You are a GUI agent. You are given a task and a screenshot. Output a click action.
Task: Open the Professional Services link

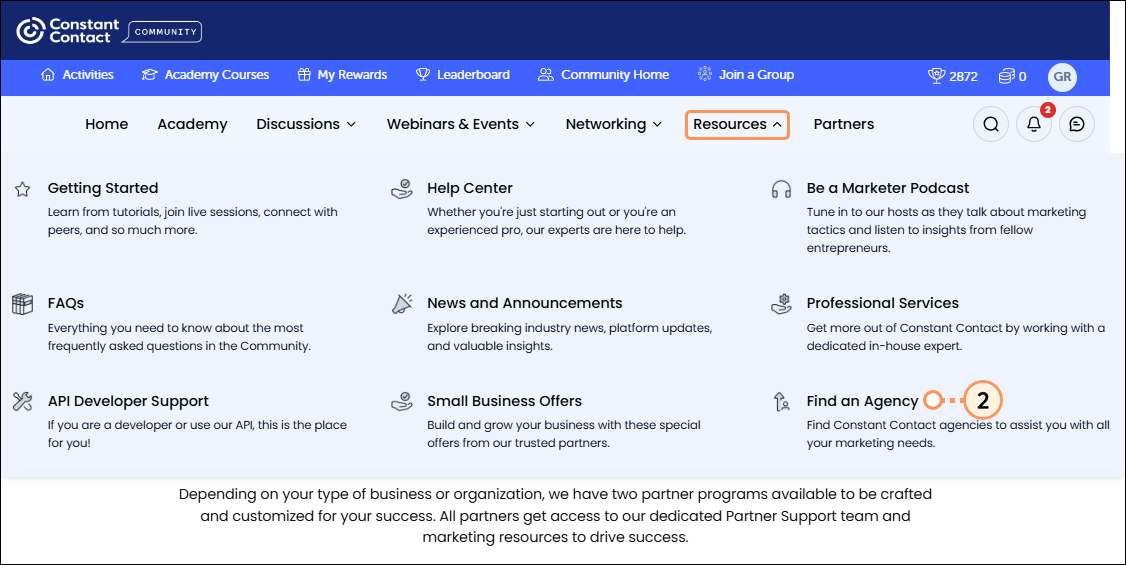click(x=883, y=303)
